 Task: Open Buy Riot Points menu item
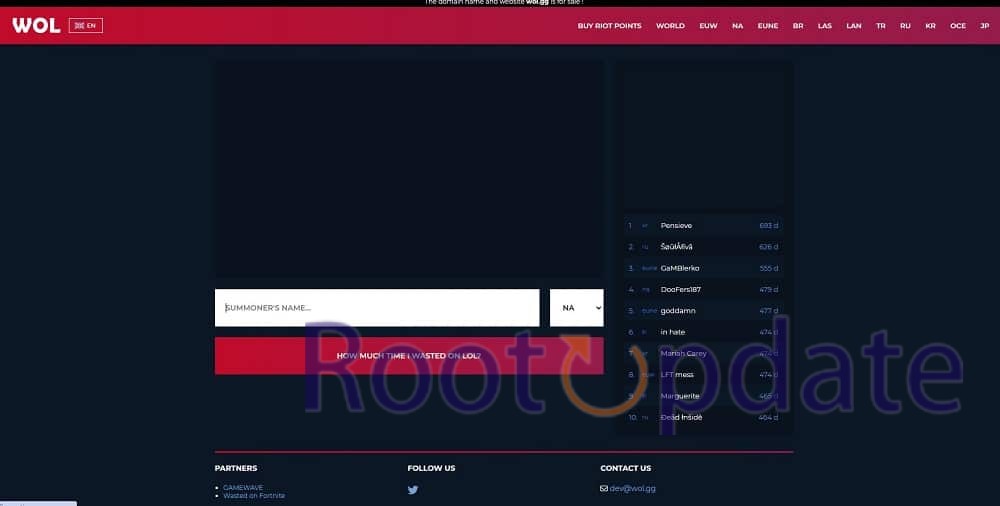pyautogui.click(x=609, y=26)
